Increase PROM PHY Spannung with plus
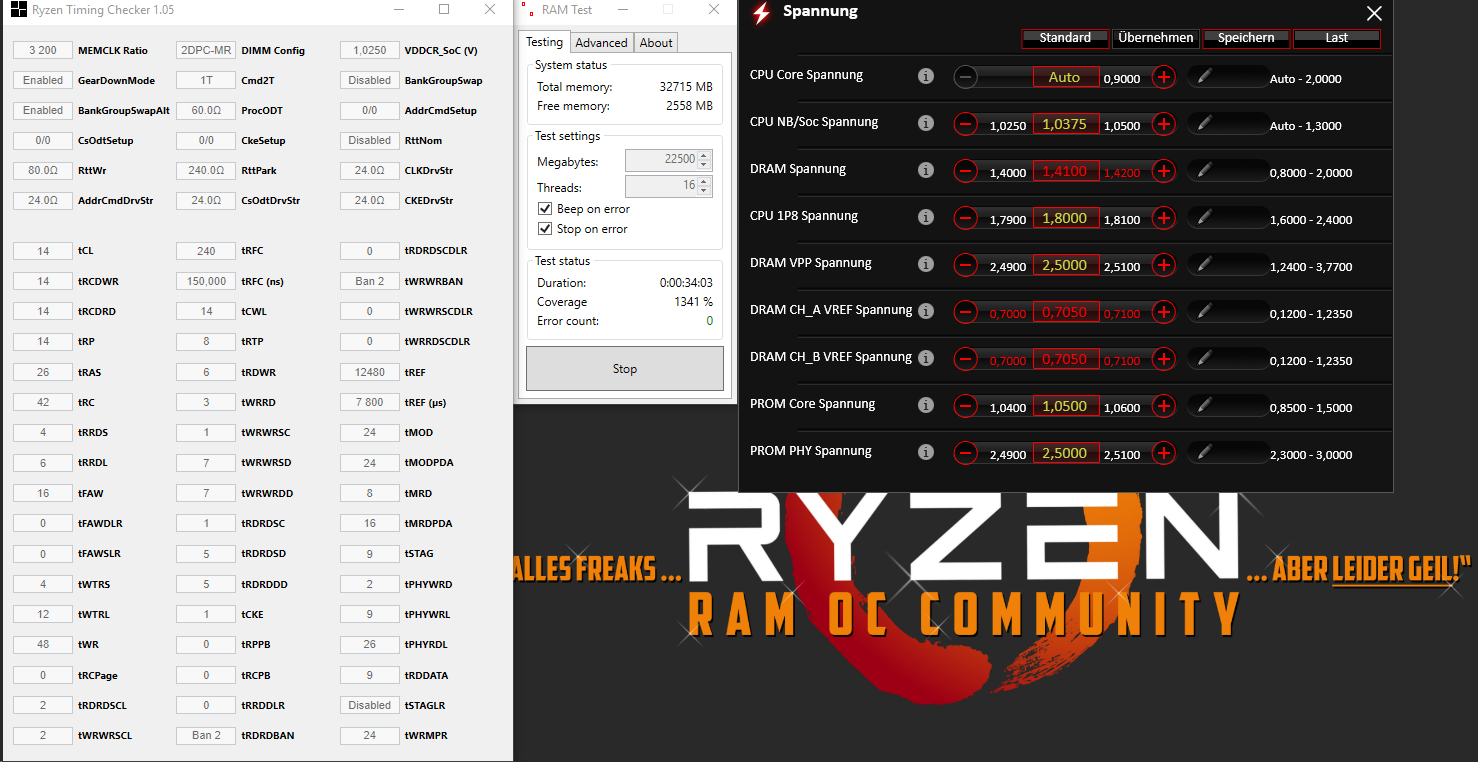The width and height of the screenshot is (1478, 762). coord(1164,453)
